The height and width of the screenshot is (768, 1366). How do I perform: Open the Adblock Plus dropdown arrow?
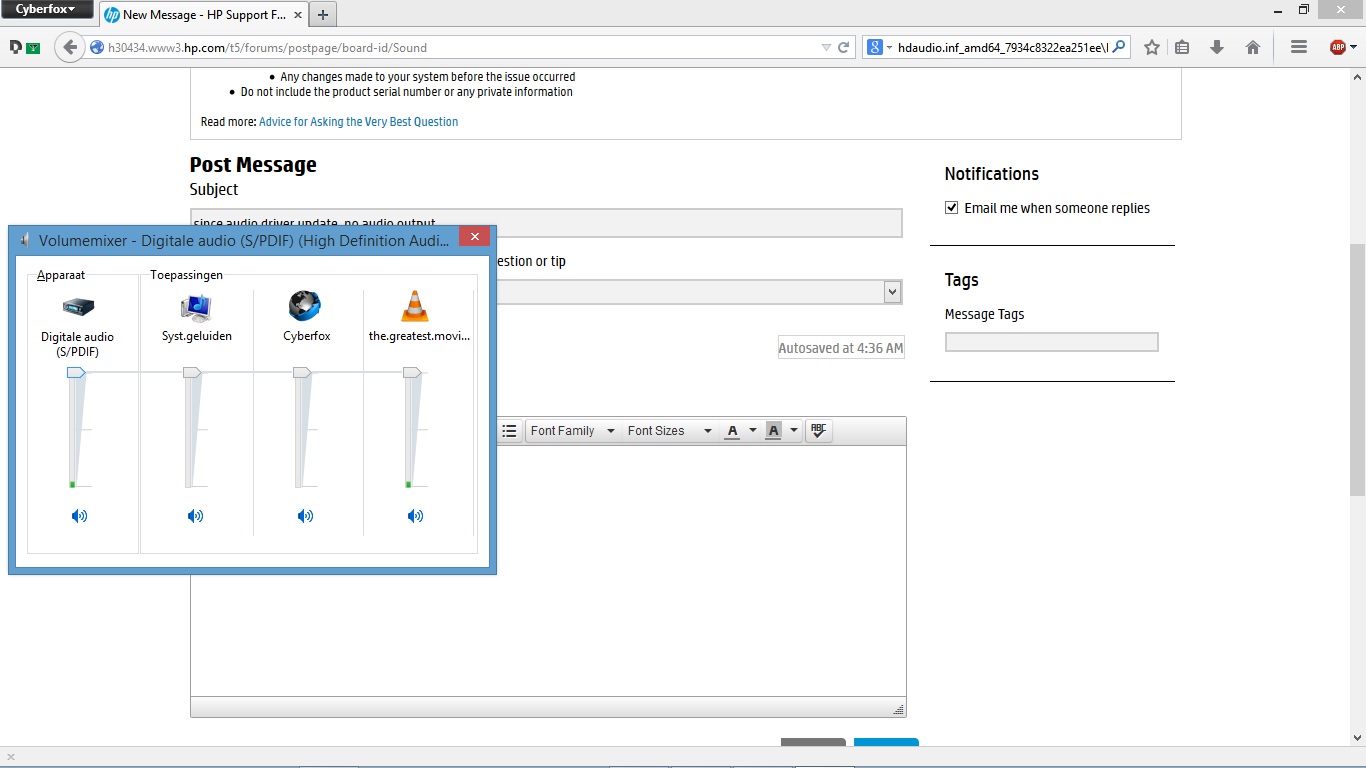pyautogui.click(x=1353, y=47)
